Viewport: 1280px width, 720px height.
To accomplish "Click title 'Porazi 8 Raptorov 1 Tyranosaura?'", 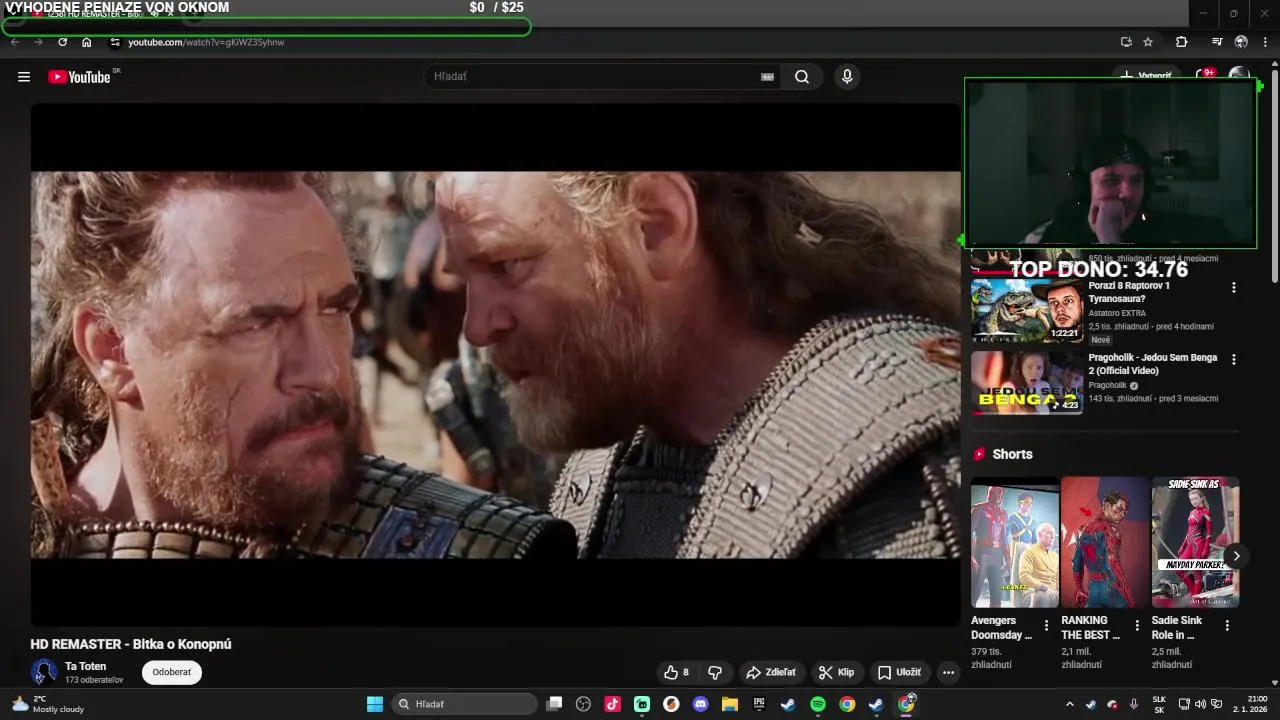I will point(1129,292).
